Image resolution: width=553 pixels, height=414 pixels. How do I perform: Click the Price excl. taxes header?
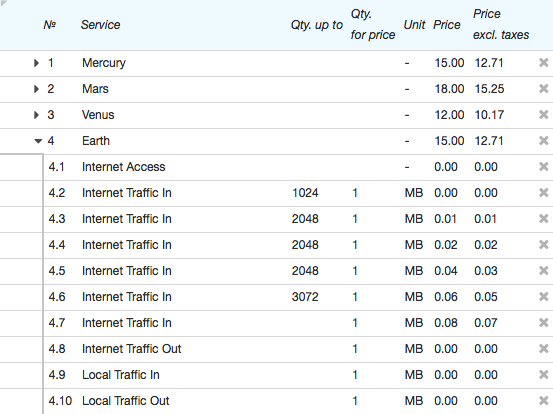pos(501,24)
